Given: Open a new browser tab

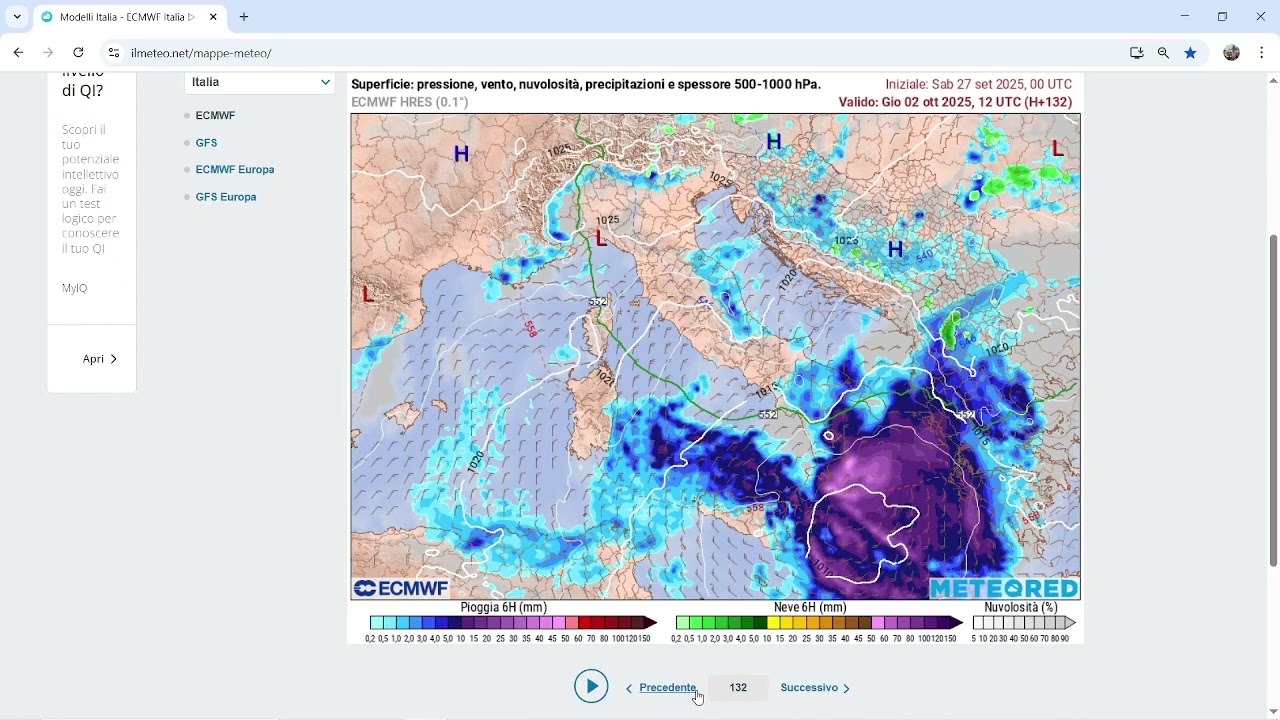Looking at the screenshot, I should (244, 17).
